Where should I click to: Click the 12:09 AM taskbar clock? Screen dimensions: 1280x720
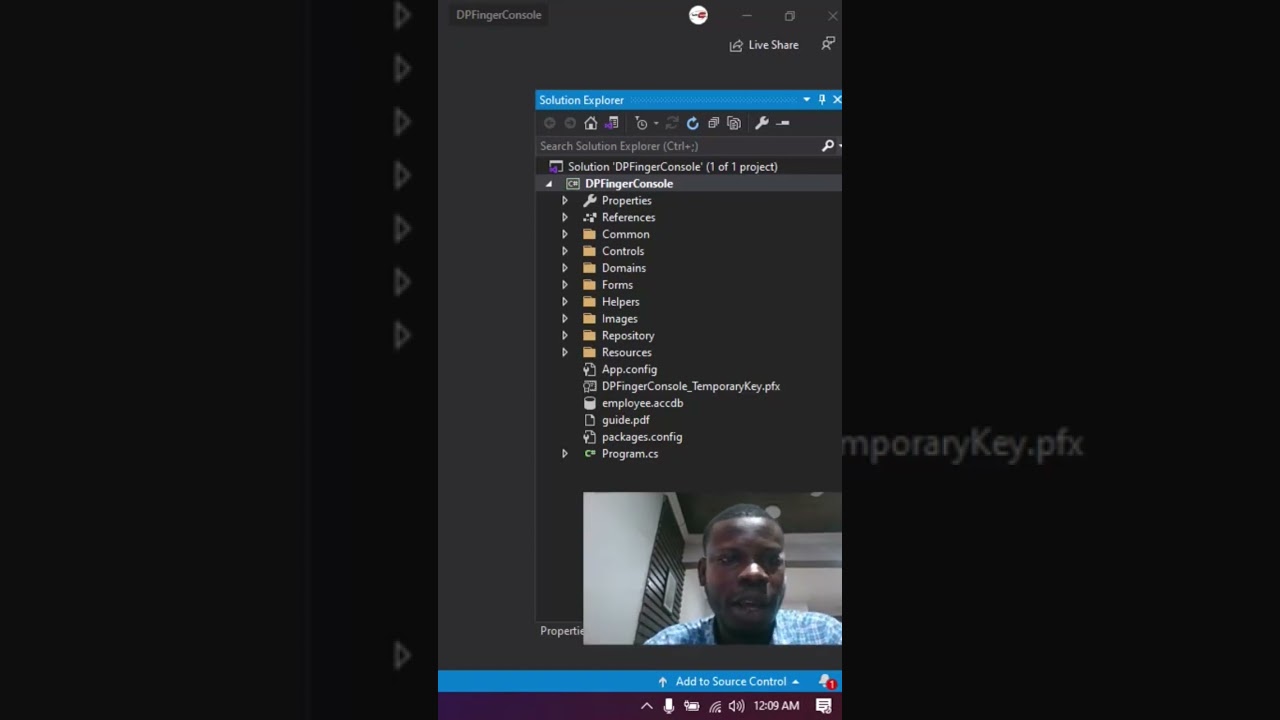click(776, 706)
